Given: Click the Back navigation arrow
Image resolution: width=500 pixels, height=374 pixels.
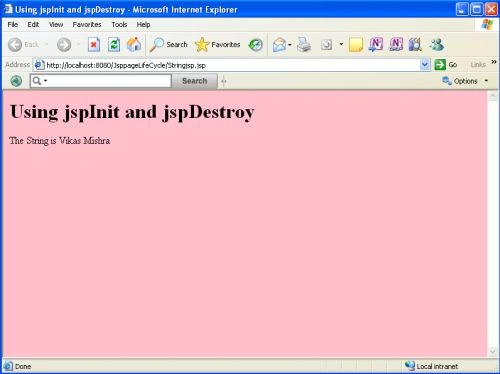Looking at the screenshot, I should (x=15, y=44).
